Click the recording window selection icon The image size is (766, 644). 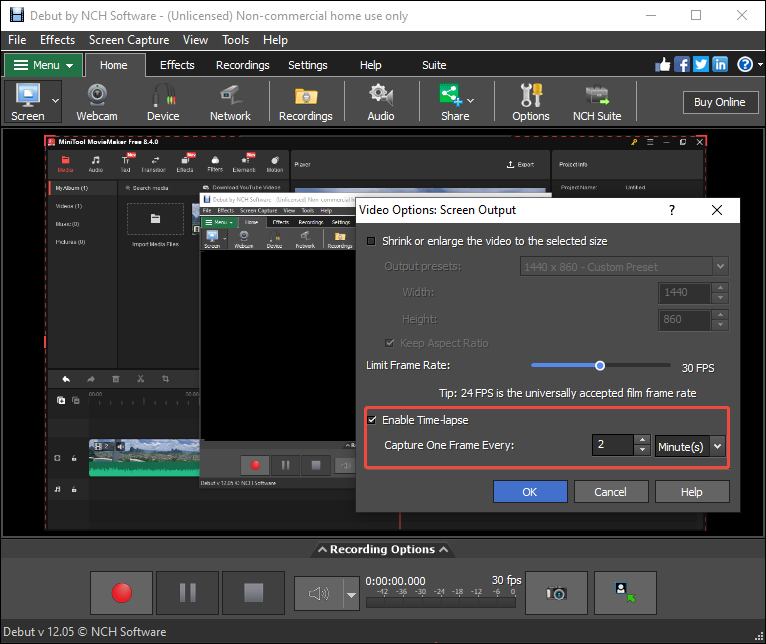[x=625, y=593]
